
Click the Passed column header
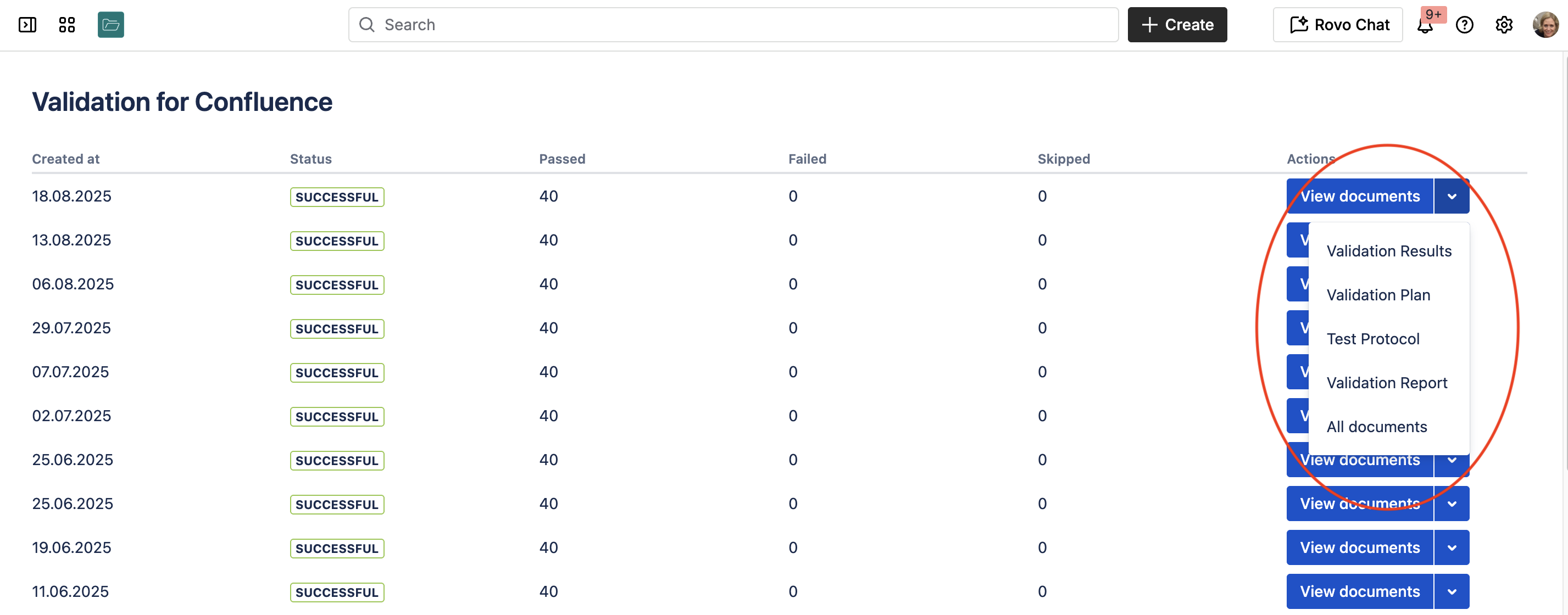coord(562,159)
